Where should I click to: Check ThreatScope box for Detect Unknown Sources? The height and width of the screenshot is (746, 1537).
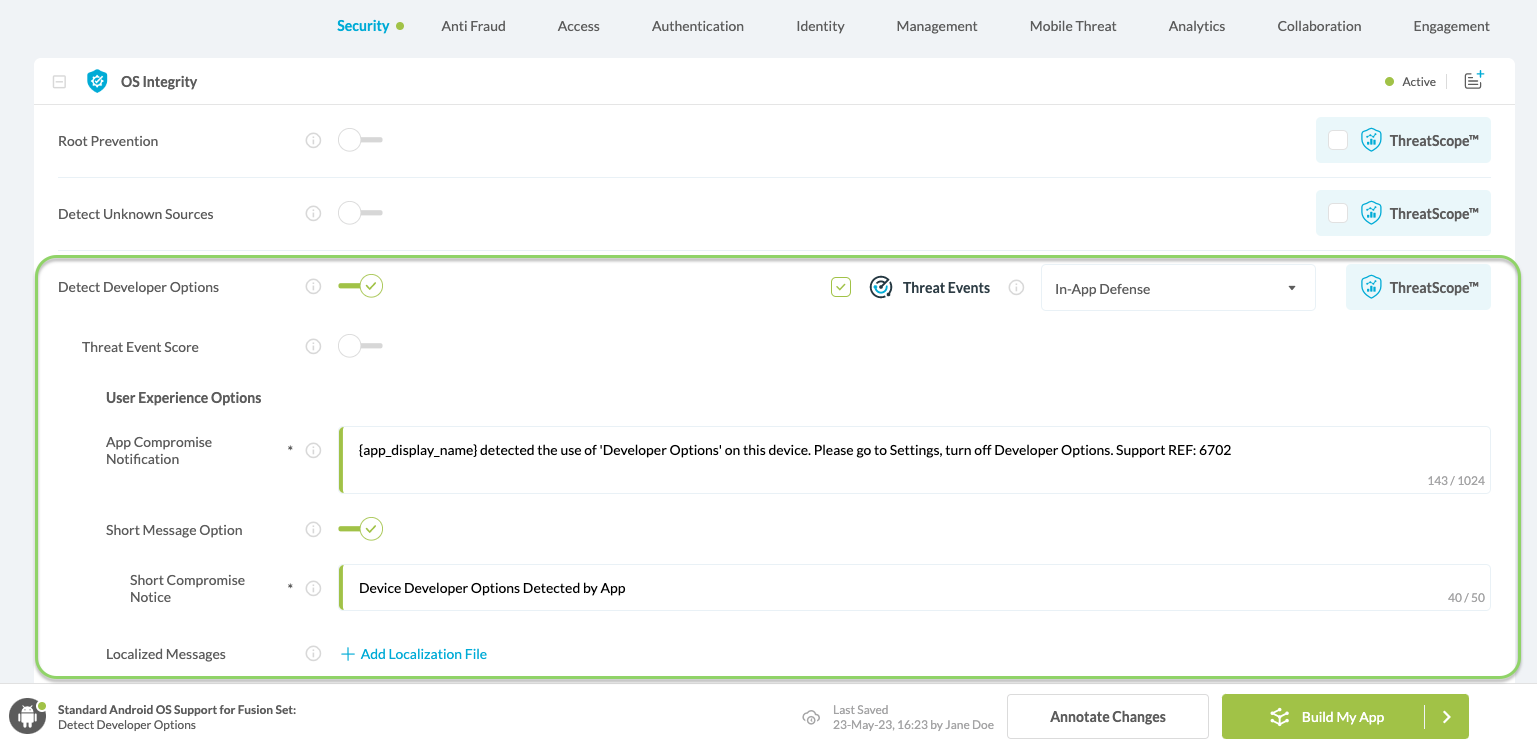pos(1337,213)
